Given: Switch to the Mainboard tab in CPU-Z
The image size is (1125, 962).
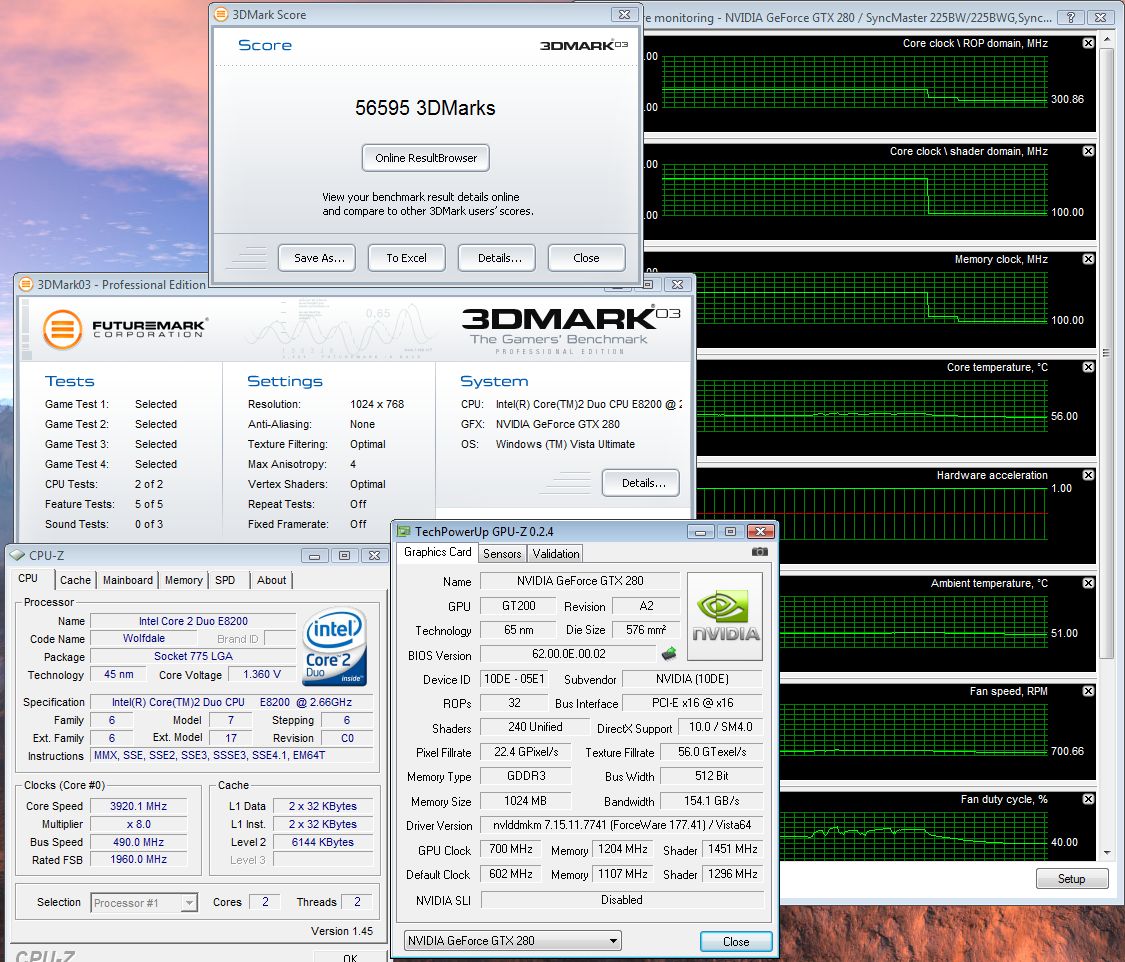Looking at the screenshot, I should (128, 580).
